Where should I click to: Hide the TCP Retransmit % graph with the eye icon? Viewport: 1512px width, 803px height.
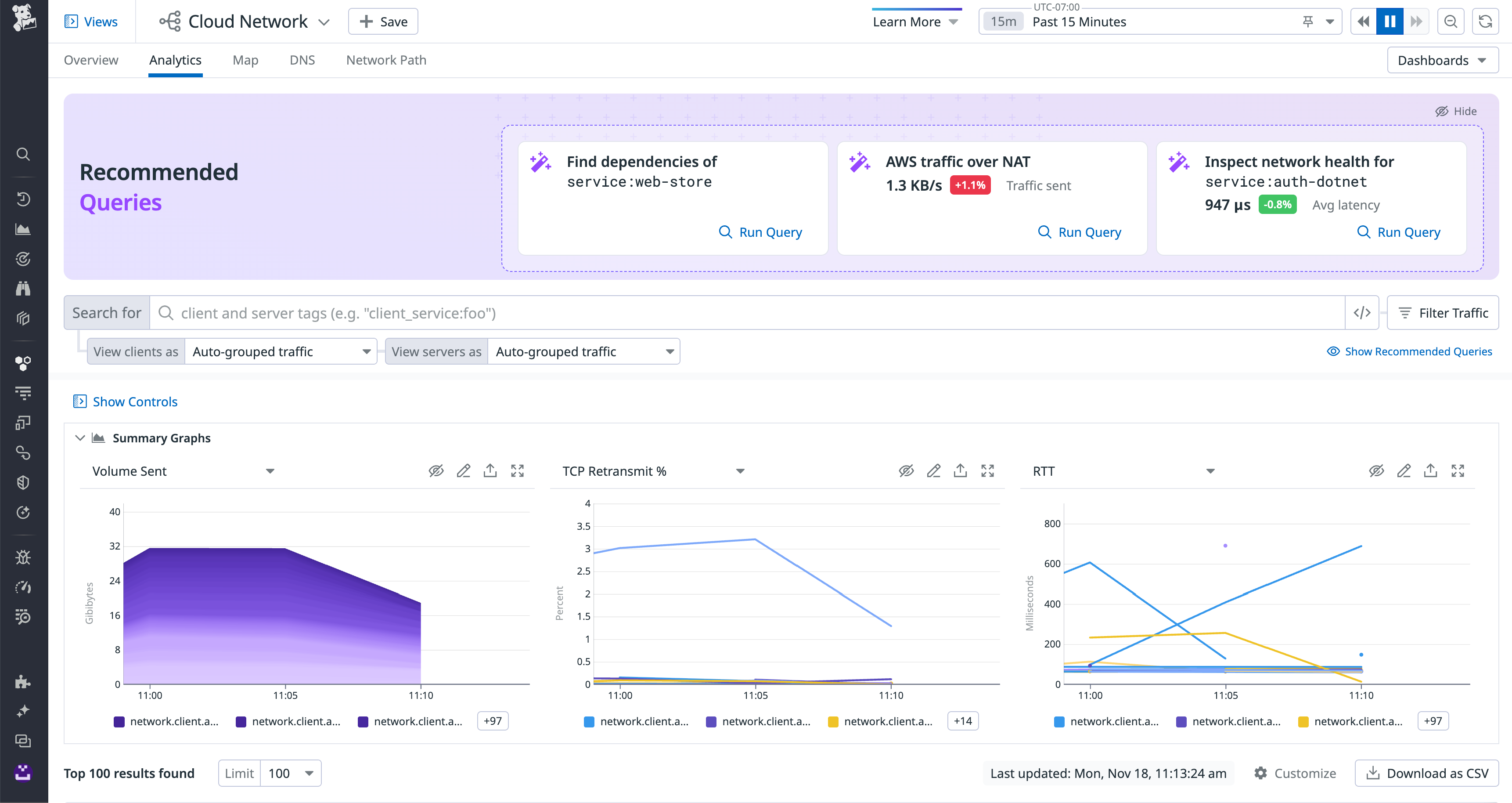[906, 470]
